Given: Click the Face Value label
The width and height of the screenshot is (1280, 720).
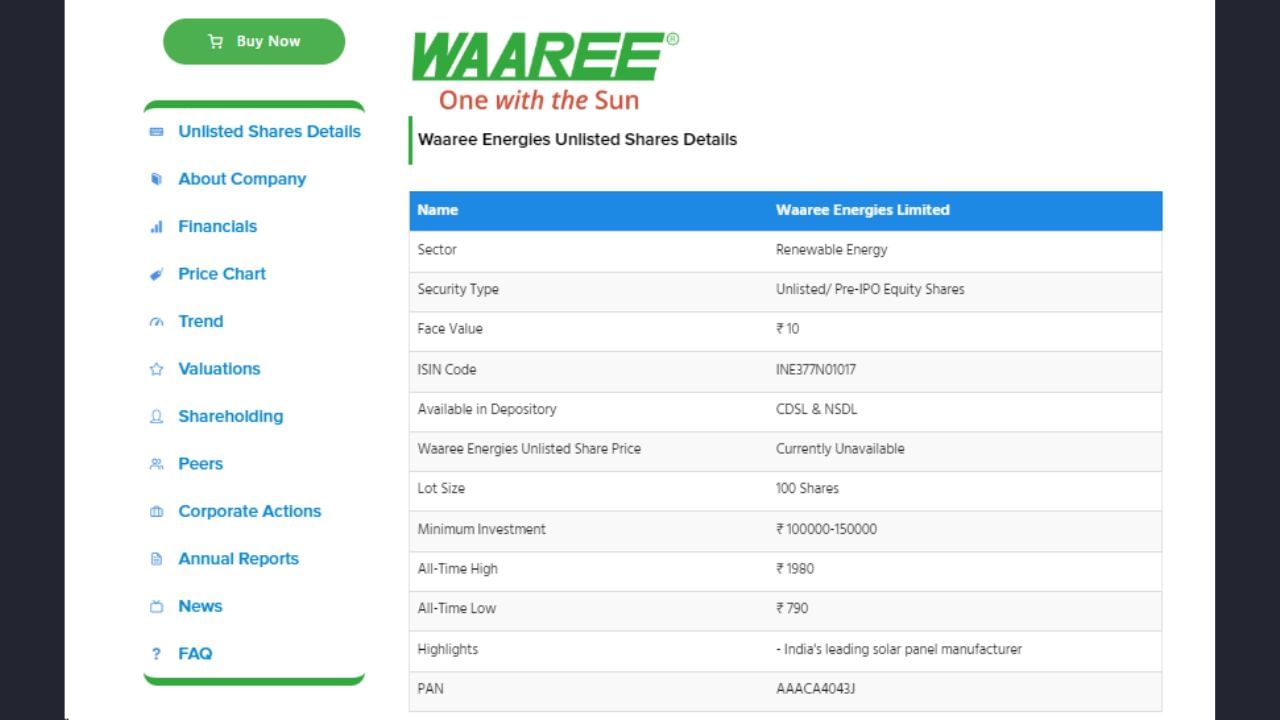Looking at the screenshot, I should (x=450, y=329).
